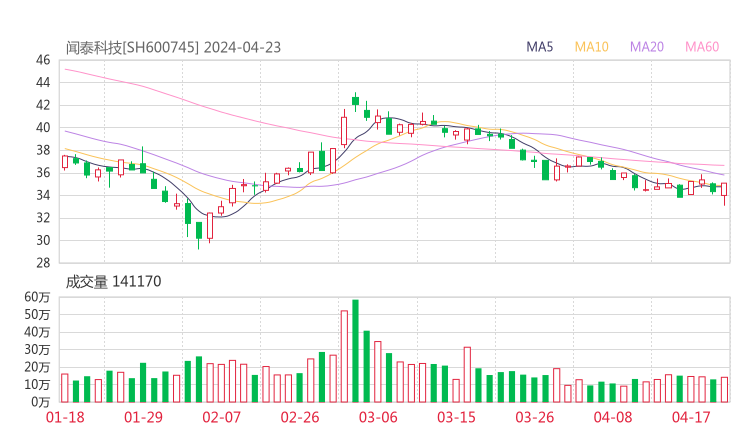Select the 02-07 date on the axis
This screenshot has width=740, height=440.
[x=222, y=417]
